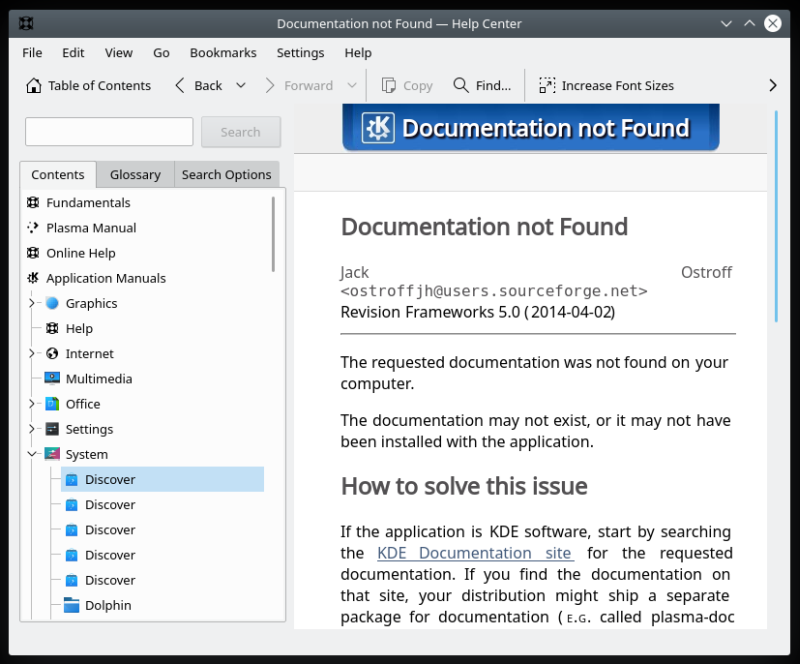The image size is (800, 664).
Task: Click the Fundamentals icon in contents tree
Action: 33,203
